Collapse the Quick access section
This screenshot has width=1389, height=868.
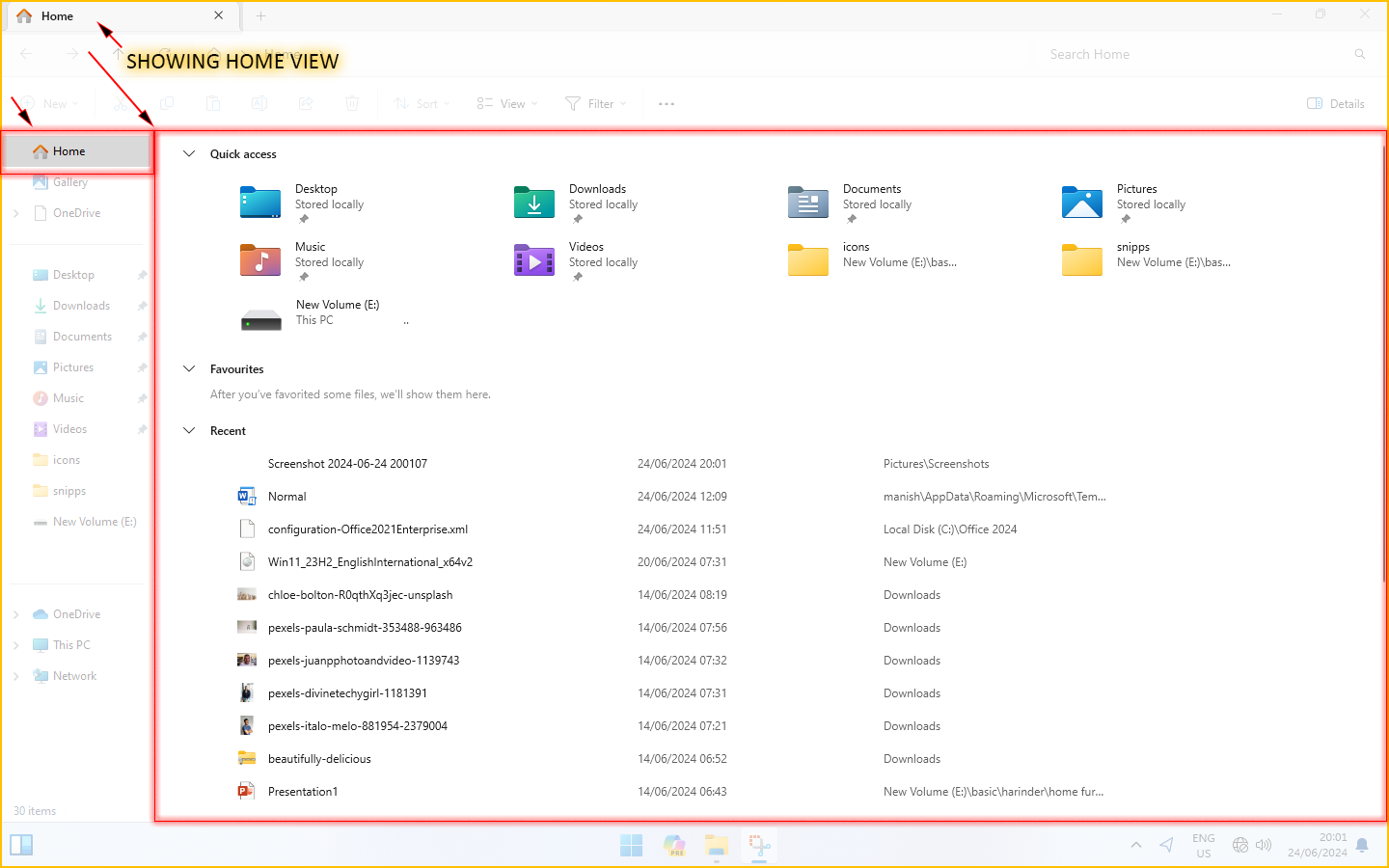point(189,154)
